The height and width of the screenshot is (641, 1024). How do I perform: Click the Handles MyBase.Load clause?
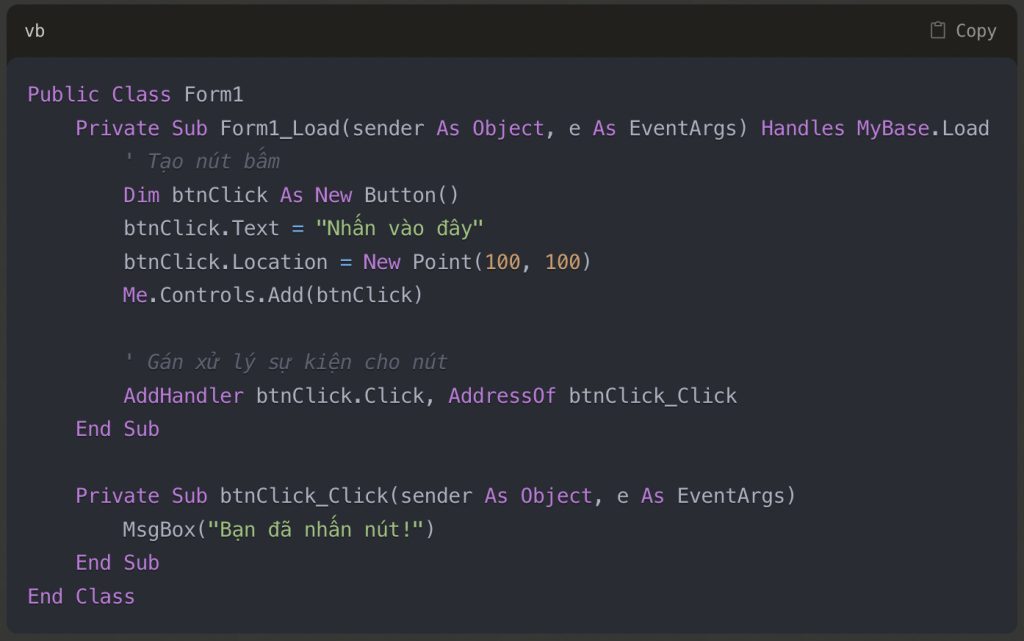(x=875, y=128)
